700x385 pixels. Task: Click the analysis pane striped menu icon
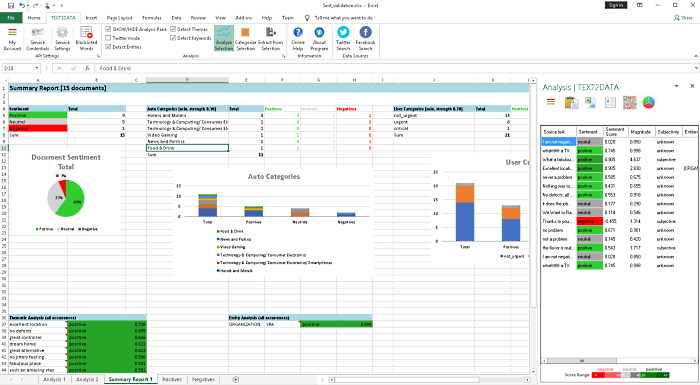point(551,102)
